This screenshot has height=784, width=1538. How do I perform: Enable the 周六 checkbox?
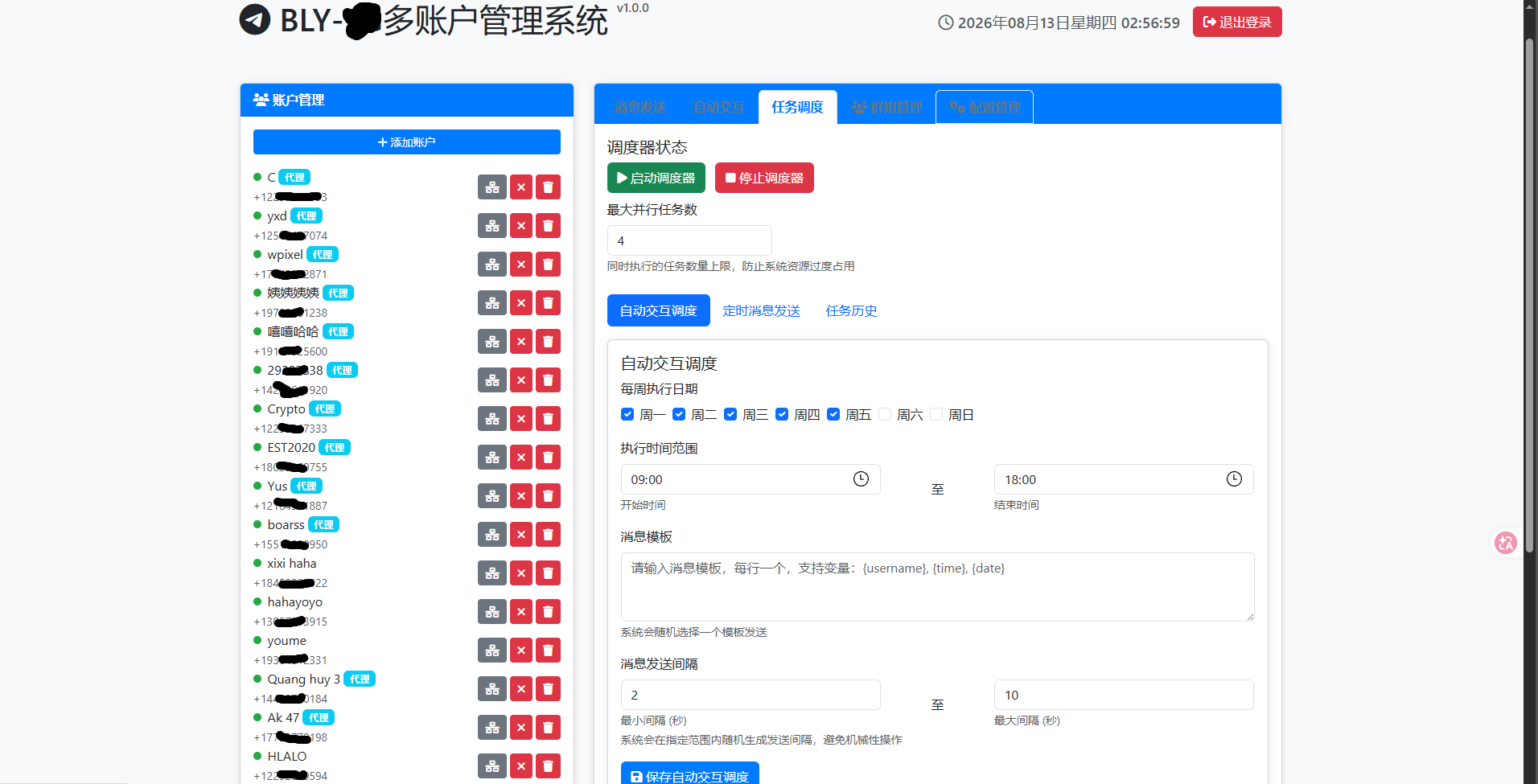pyautogui.click(x=885, y=414)
